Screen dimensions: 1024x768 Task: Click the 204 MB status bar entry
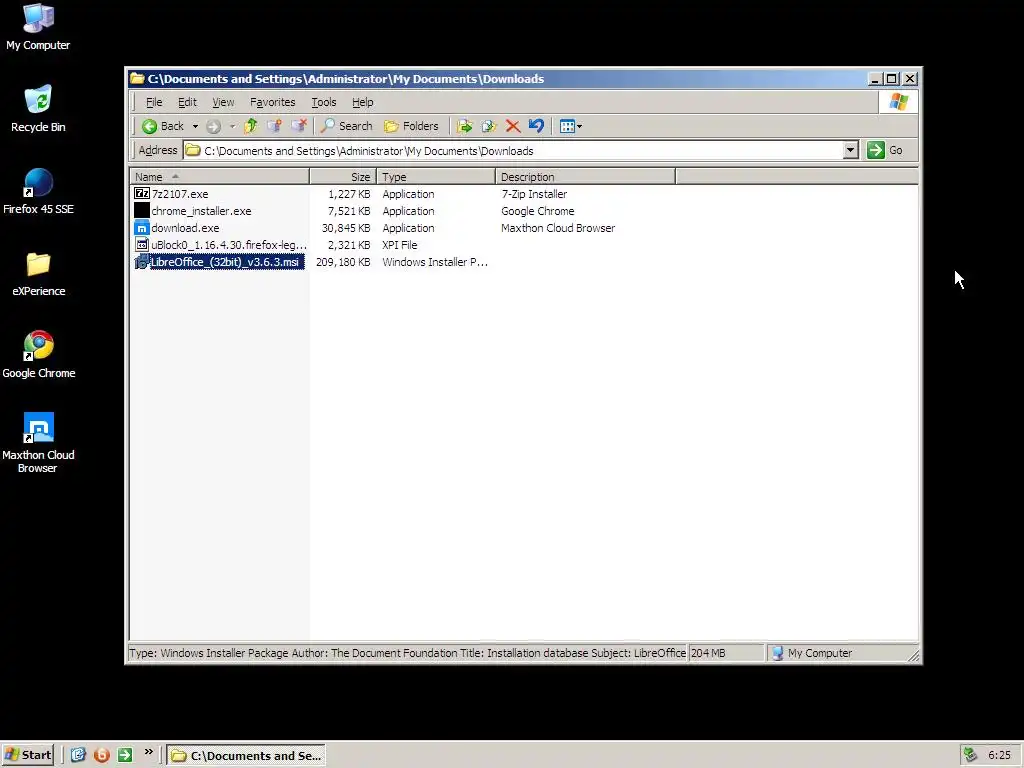click(x=725, y=653)
